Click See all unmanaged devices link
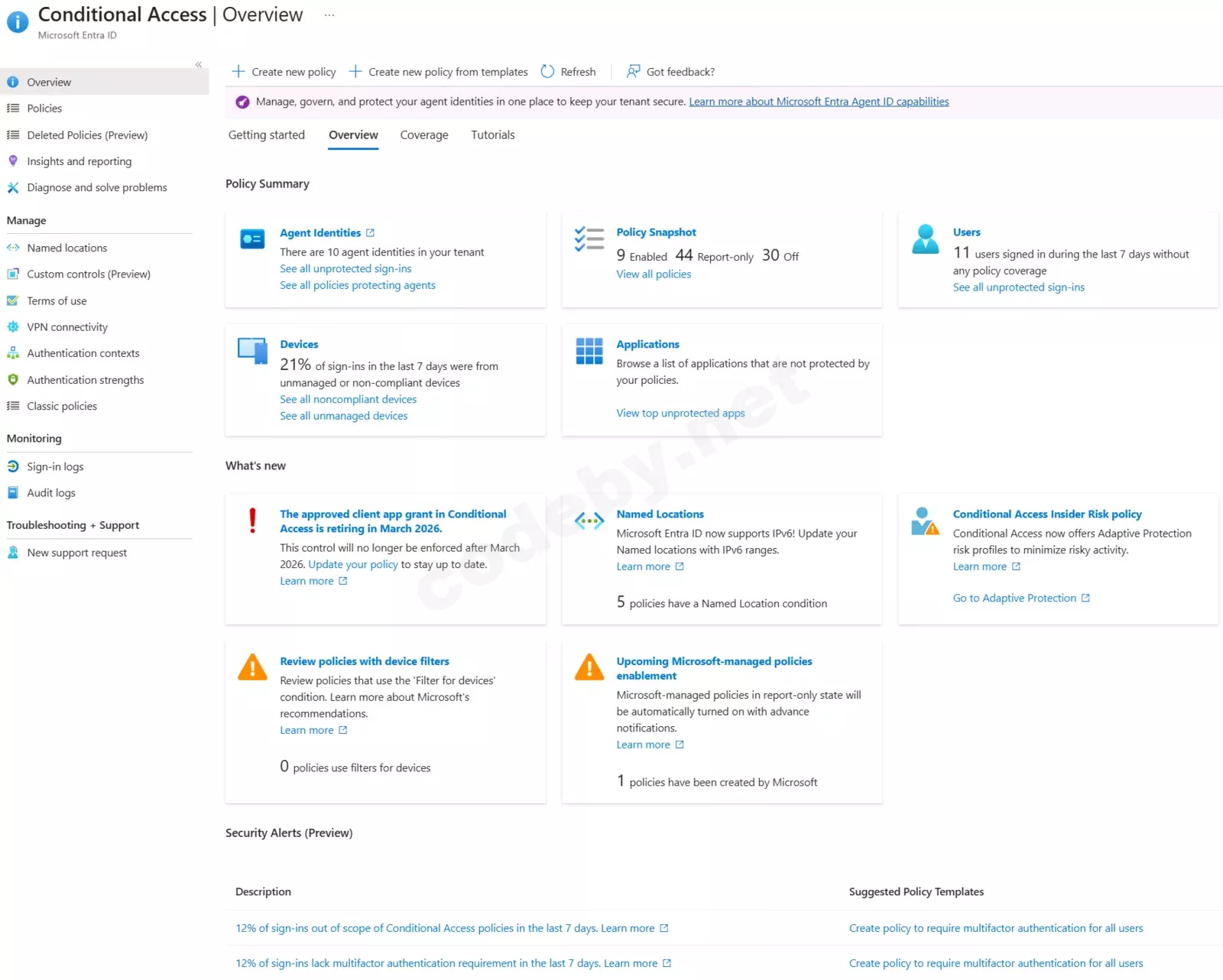This screenshot has height=980, width=1223. tap(343, 416)
